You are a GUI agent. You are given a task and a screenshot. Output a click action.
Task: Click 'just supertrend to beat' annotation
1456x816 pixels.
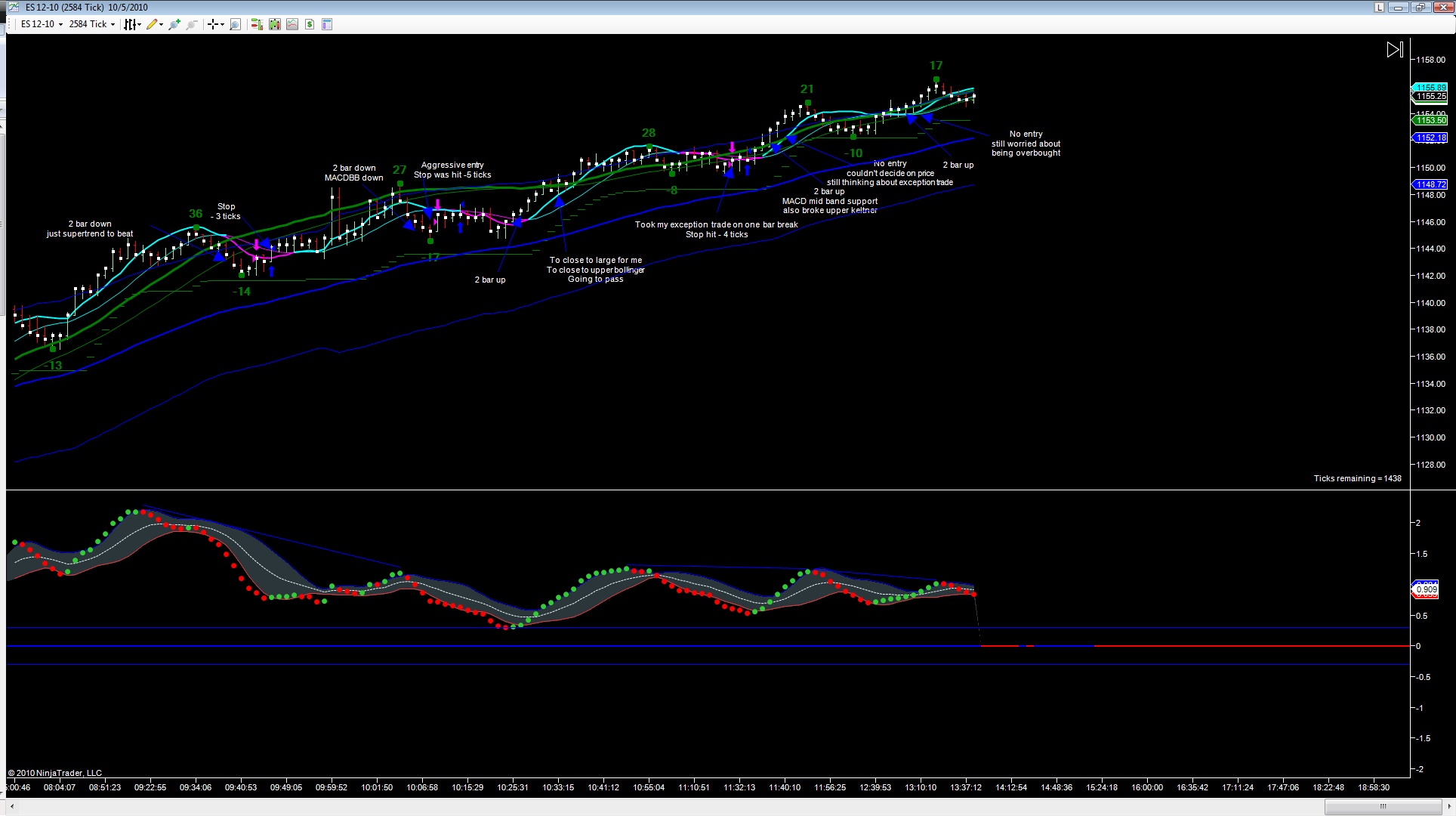coord(90,233)
